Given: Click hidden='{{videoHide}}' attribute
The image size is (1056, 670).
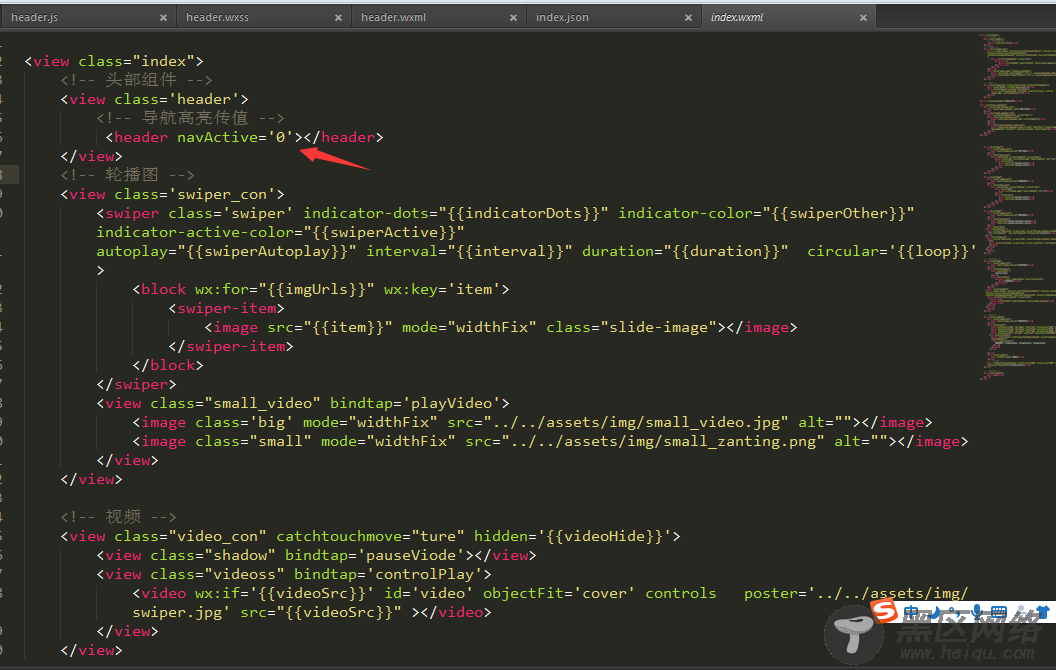Looking at the screenshot, I should tap(573, 537).
